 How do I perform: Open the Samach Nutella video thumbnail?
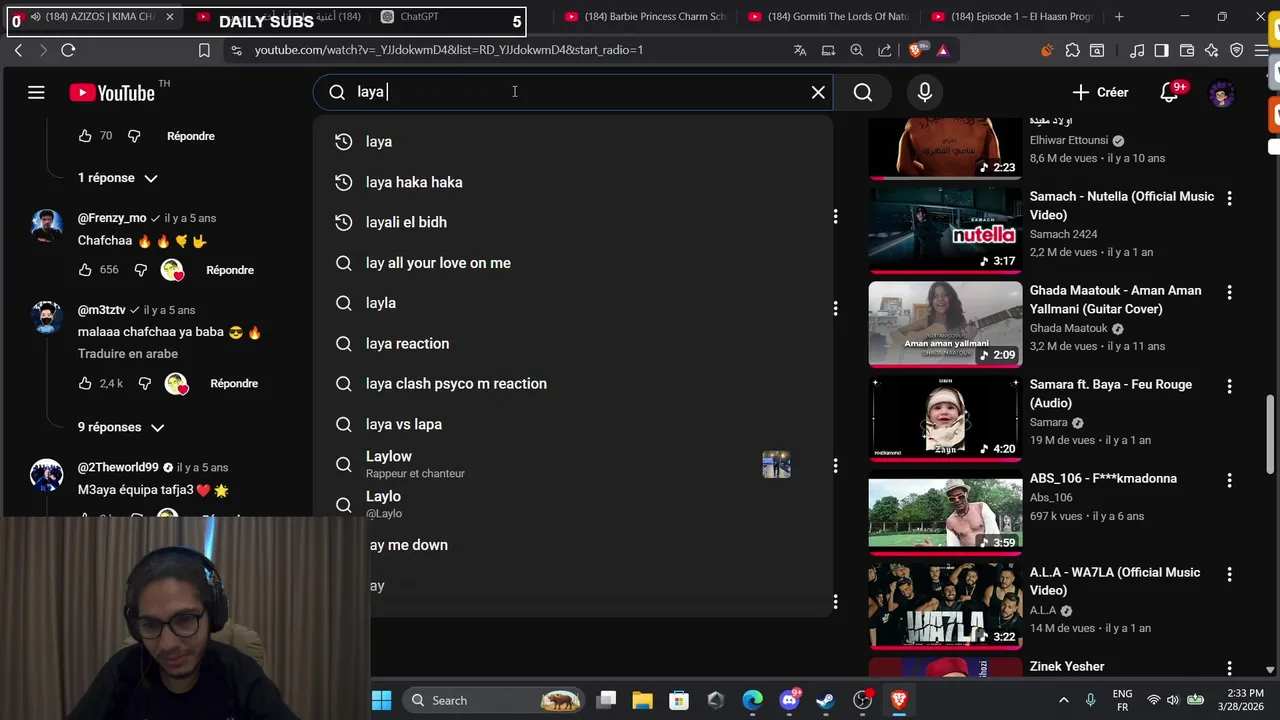(x=945, y=229)
